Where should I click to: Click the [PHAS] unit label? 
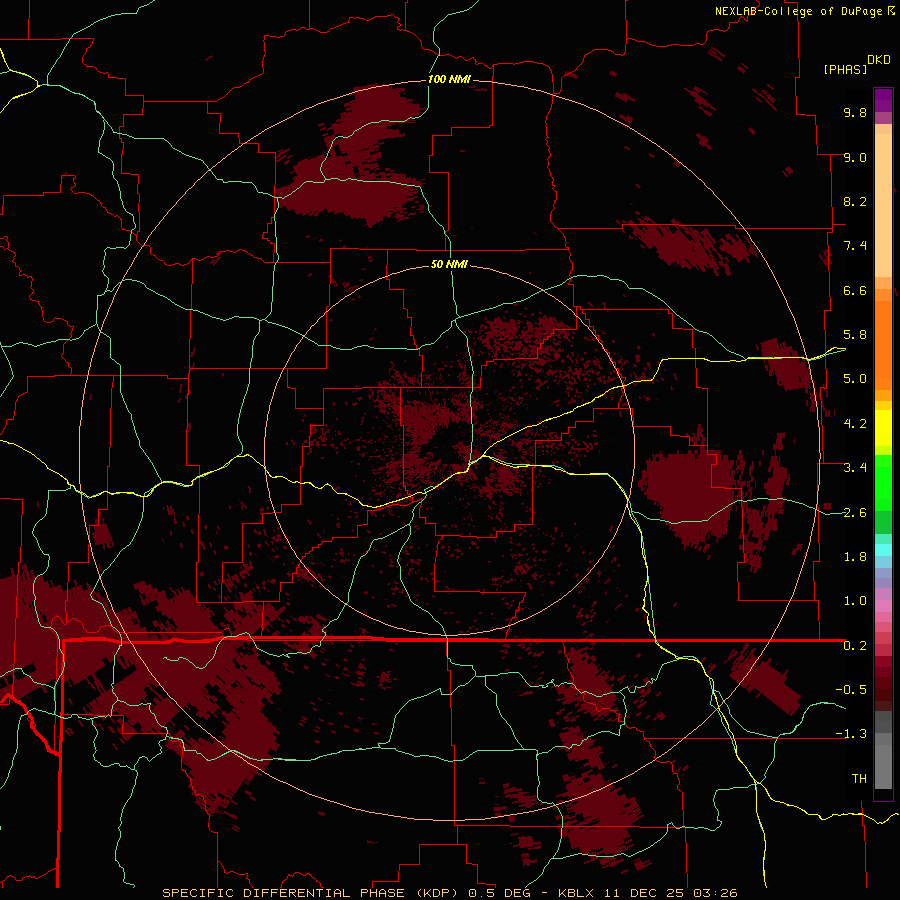[x=845, y=69]
